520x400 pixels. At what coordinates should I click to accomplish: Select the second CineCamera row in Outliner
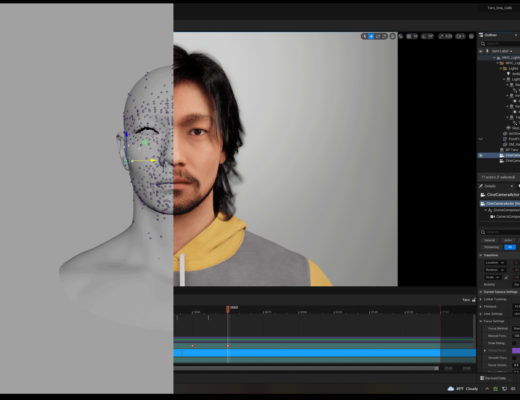tap(509, 161)
